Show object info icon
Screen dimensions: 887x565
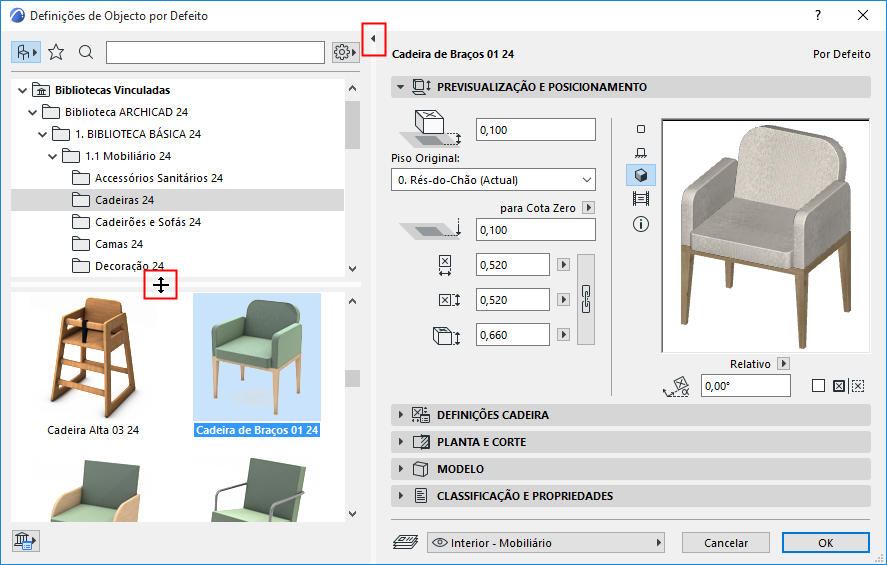641,225
